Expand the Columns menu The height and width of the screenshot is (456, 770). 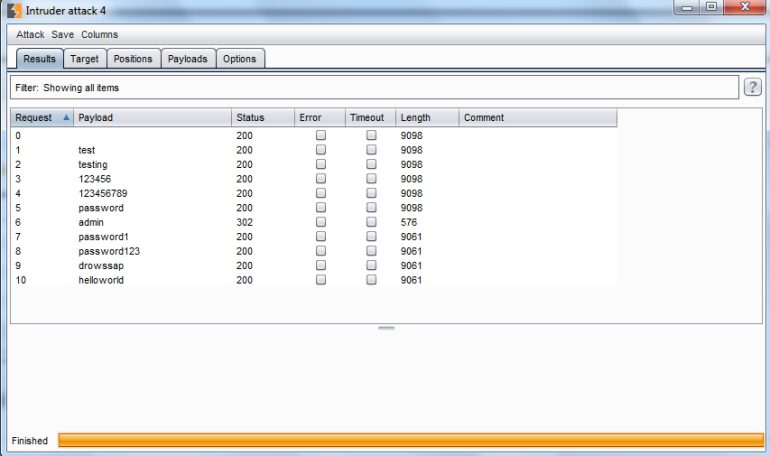pyautogui.click(x=99, y=34)
